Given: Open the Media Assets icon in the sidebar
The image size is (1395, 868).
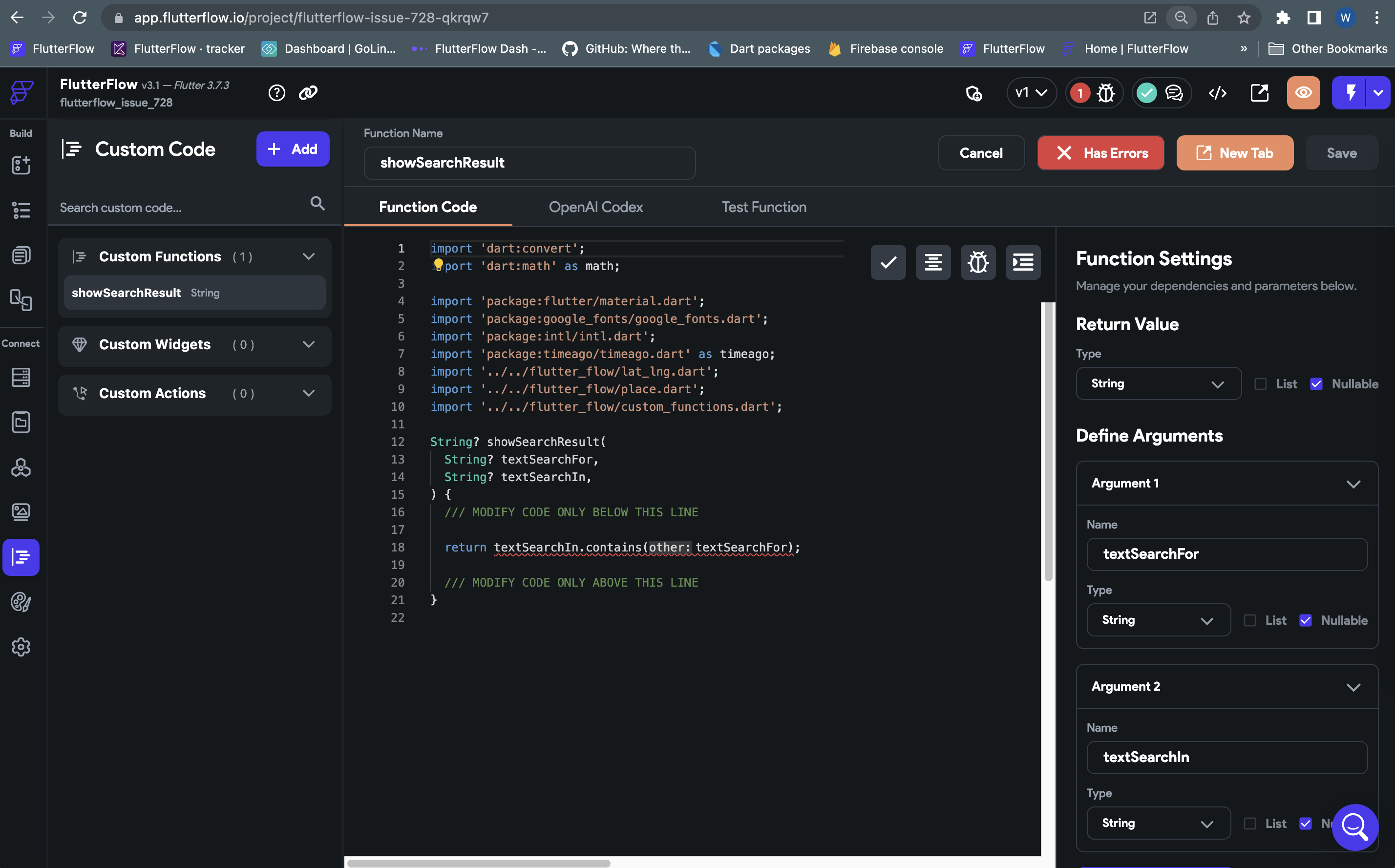Looking at the screenshot, I should (21, 512).
